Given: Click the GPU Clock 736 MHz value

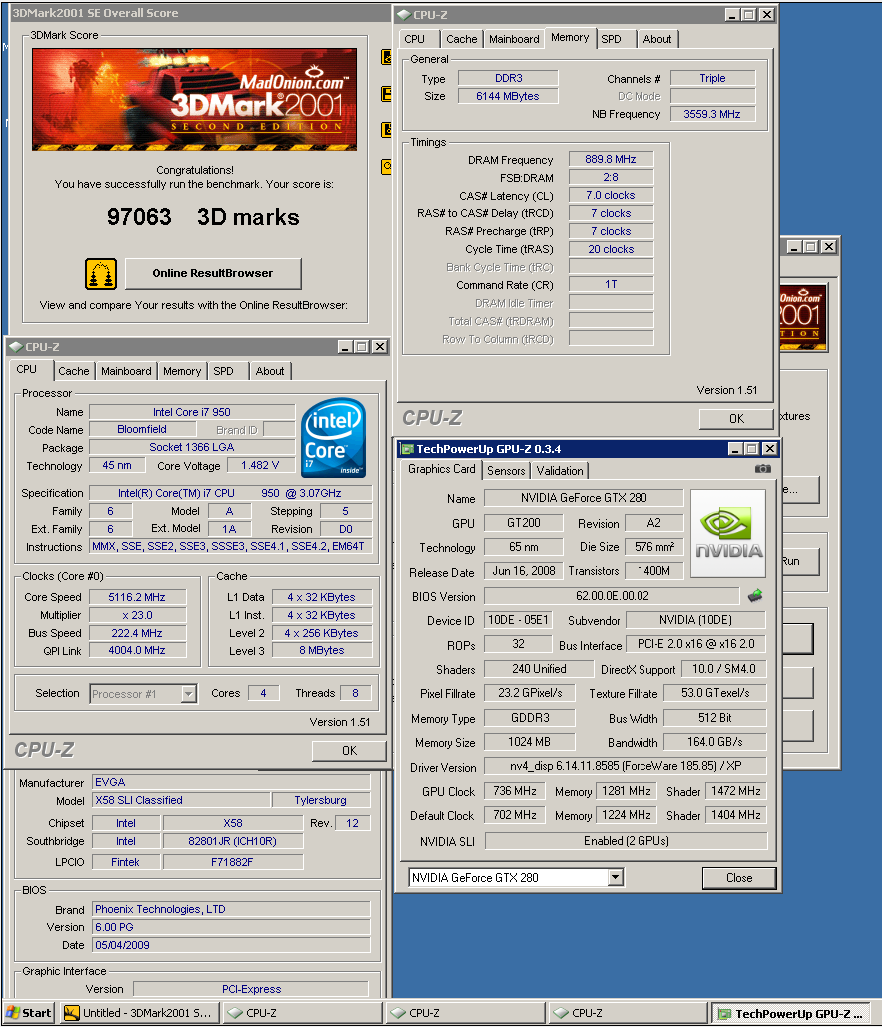Looking at the screenshot, I should (515, 791).
